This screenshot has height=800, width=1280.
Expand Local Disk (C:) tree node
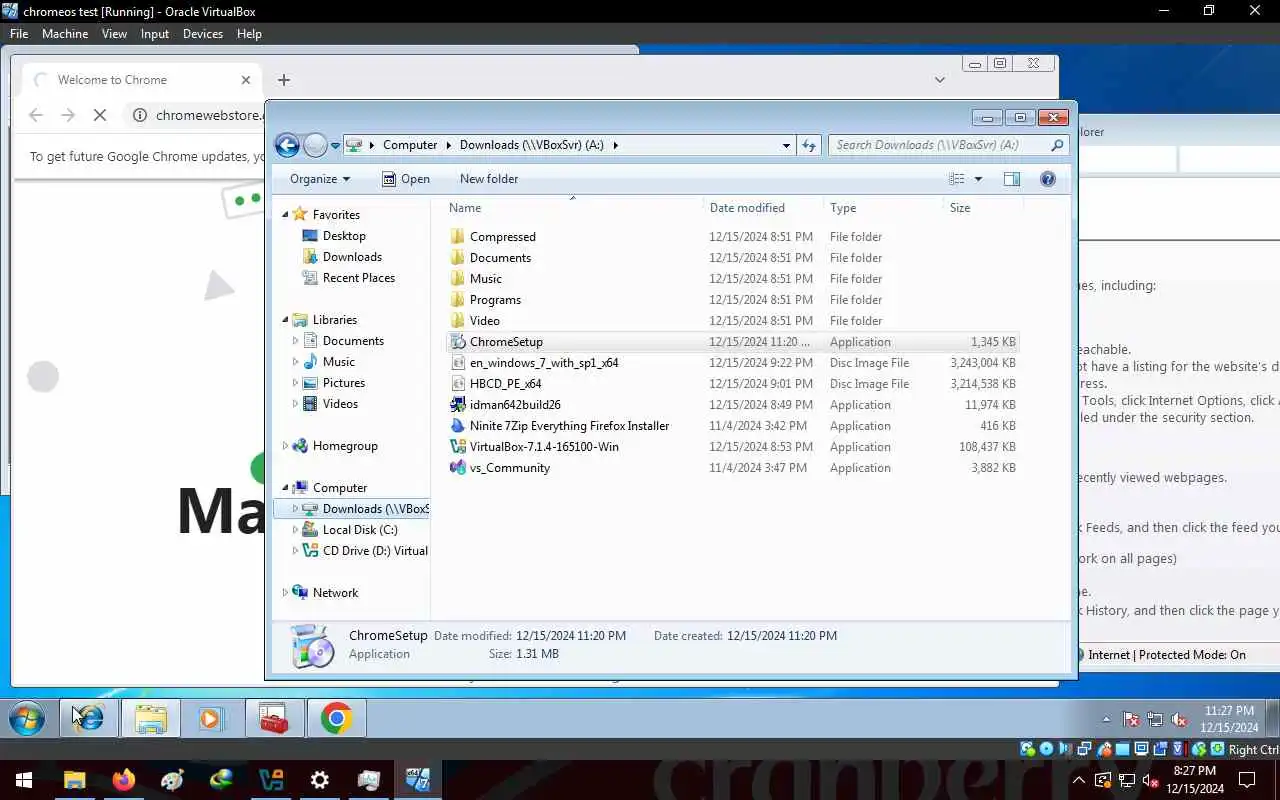pos(295,530)
